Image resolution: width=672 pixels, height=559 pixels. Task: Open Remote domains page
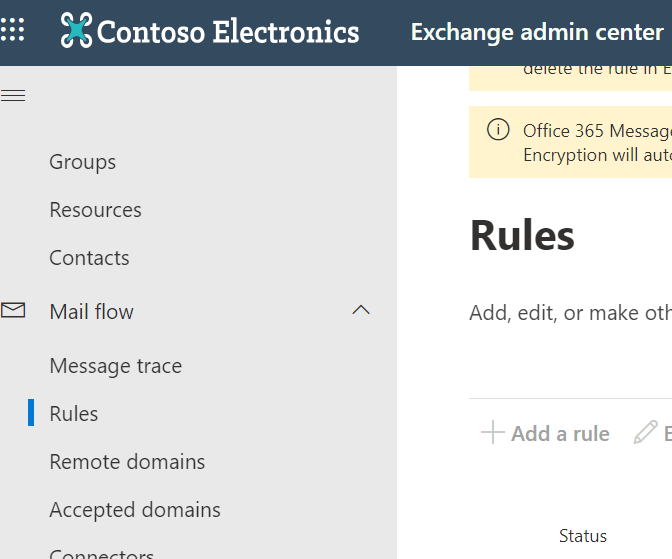127,462
